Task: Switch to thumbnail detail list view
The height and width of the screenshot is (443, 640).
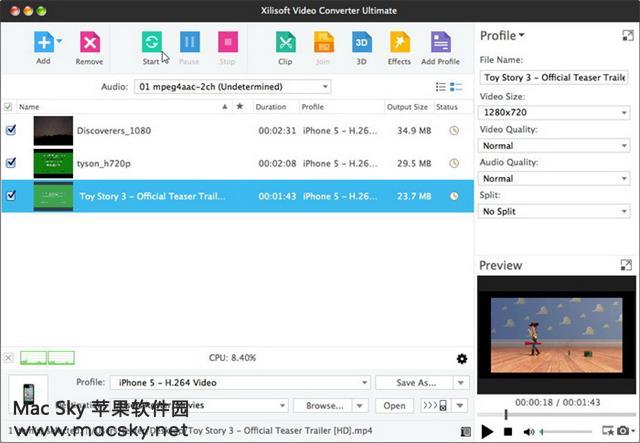Action: click(456, 87)
